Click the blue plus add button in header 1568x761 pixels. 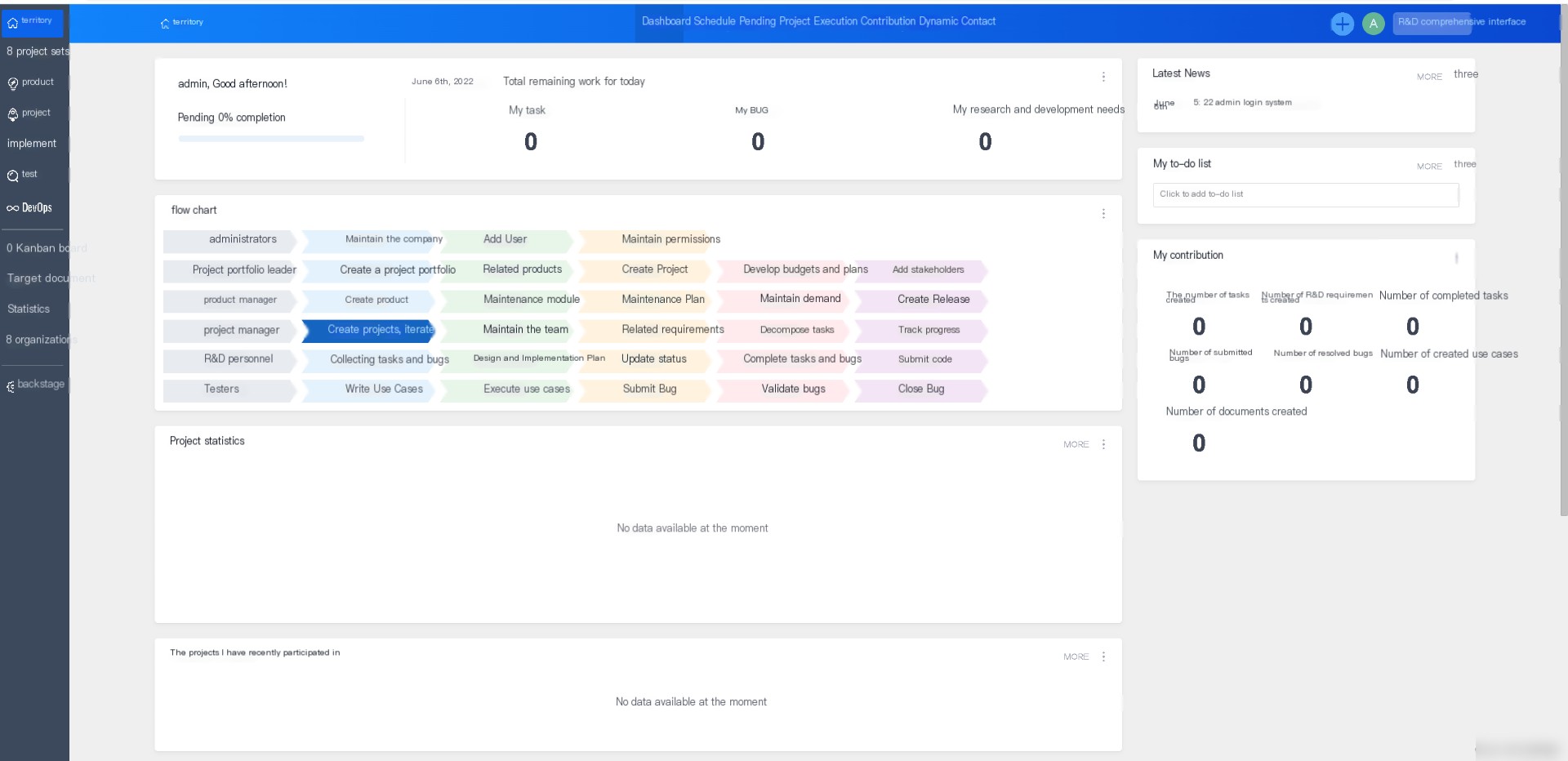pos(1342,24)
